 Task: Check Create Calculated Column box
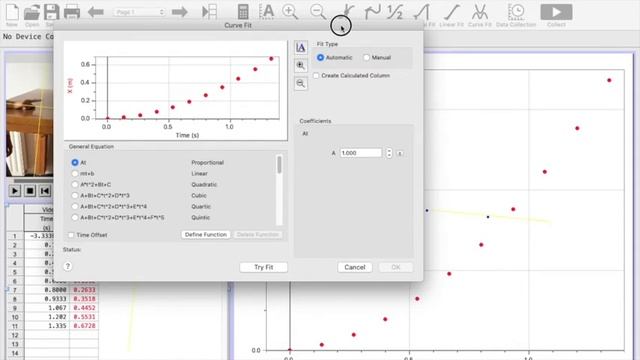pyautogui.click(x=316, y=76)
